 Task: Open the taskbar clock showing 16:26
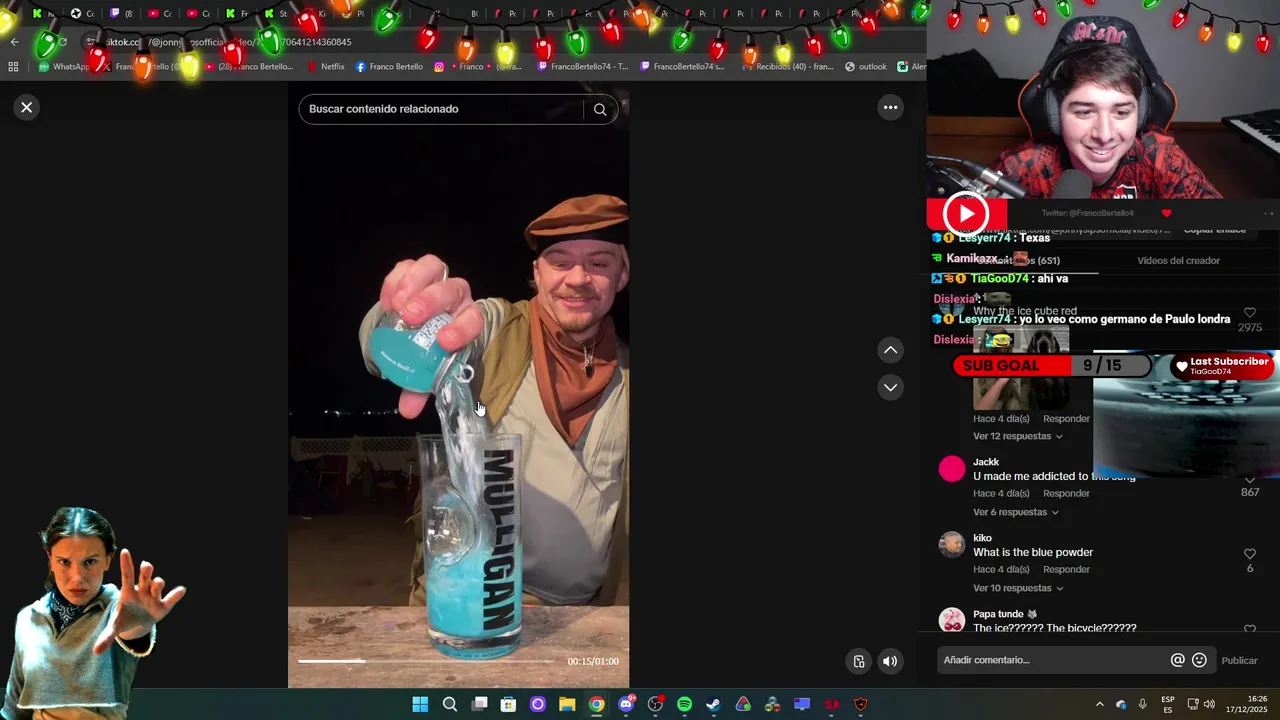1248,704
